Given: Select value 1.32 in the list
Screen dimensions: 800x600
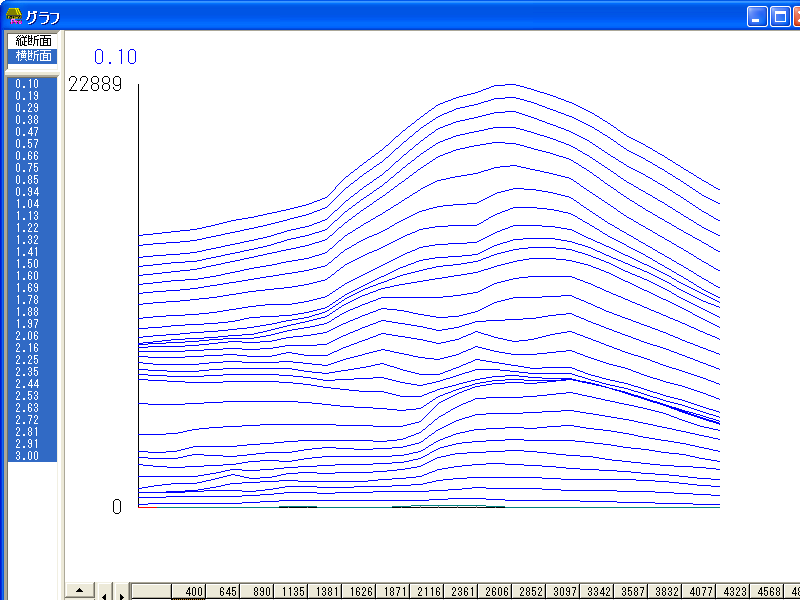Looking at the screenshot, I should (x=33, y=240).
